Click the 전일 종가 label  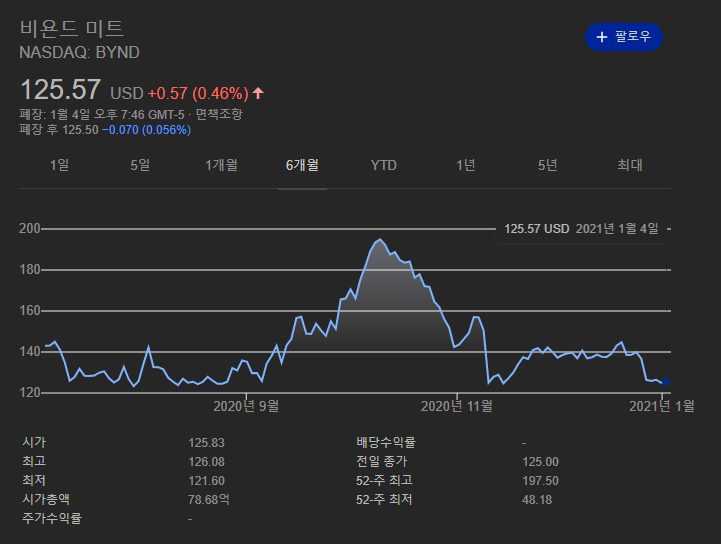pos(382,461)
